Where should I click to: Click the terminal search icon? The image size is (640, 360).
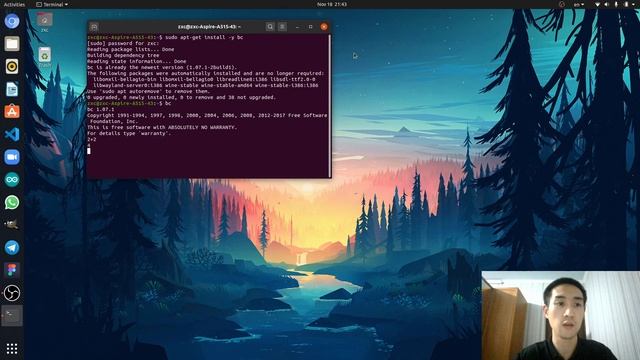pos(270,27)
